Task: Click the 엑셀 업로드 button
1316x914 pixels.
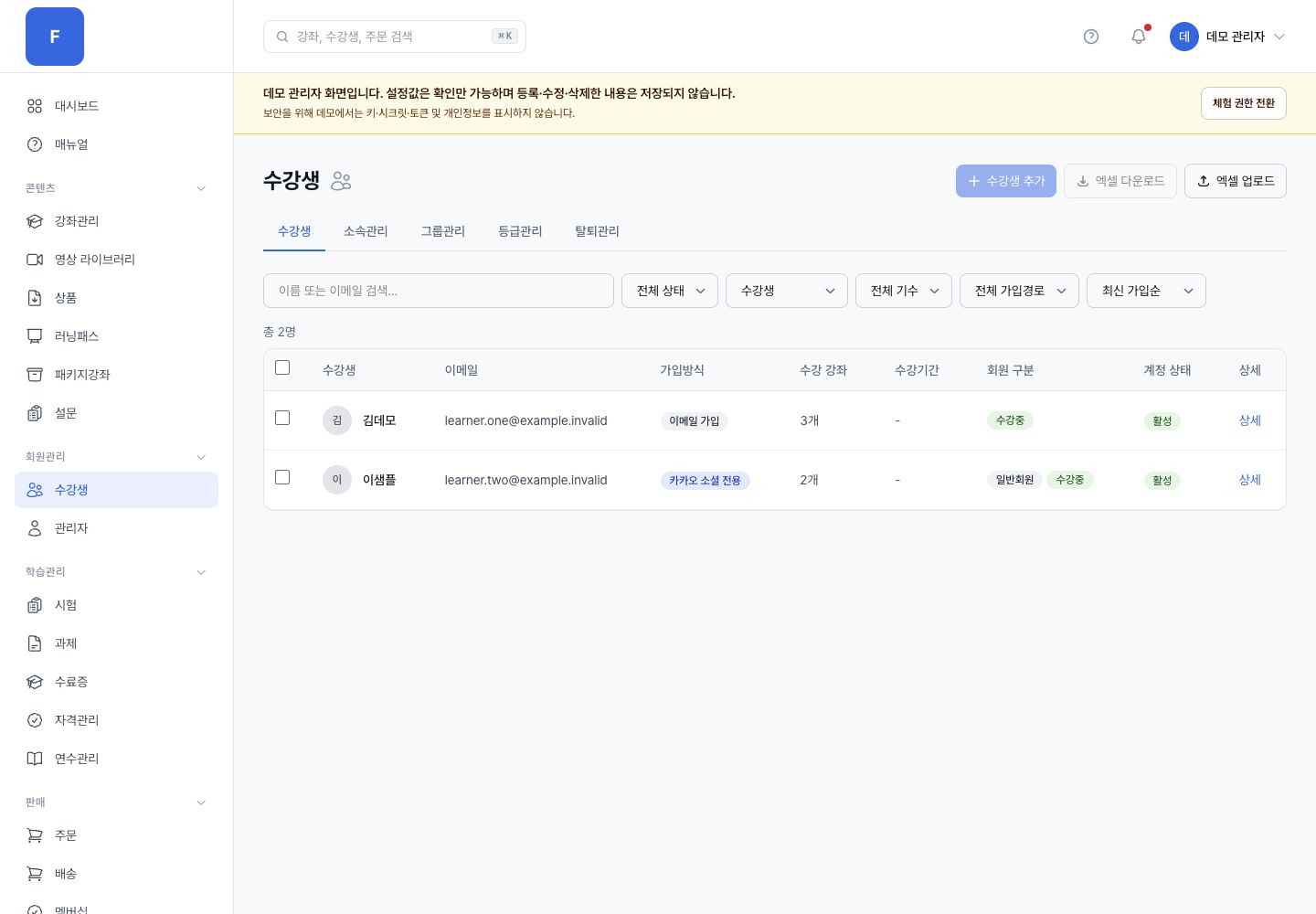Action: [1236, 181]
